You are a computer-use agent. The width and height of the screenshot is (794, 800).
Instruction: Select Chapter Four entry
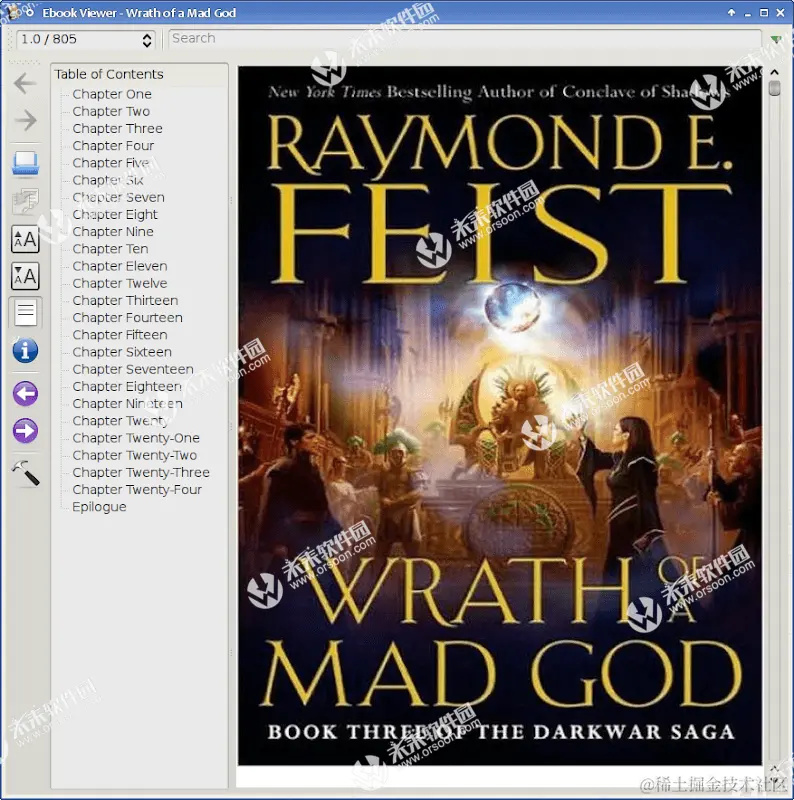113,146
